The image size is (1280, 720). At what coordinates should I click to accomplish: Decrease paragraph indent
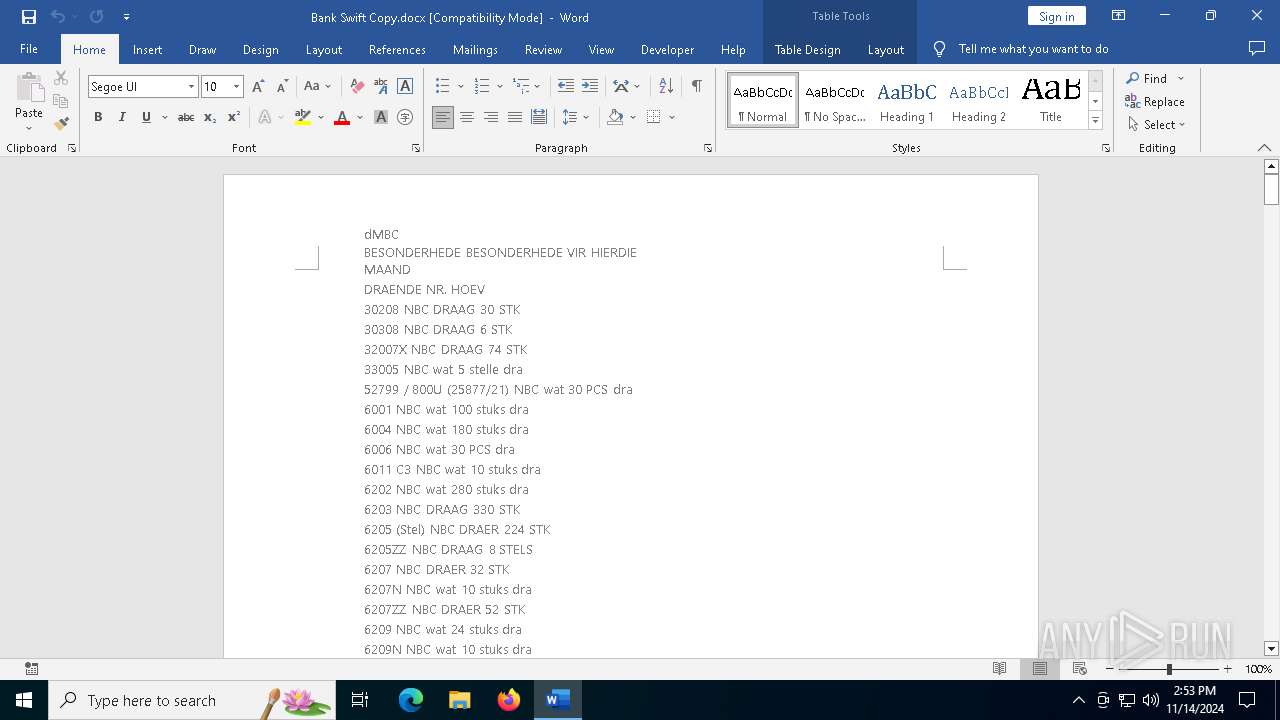(566, 87)
